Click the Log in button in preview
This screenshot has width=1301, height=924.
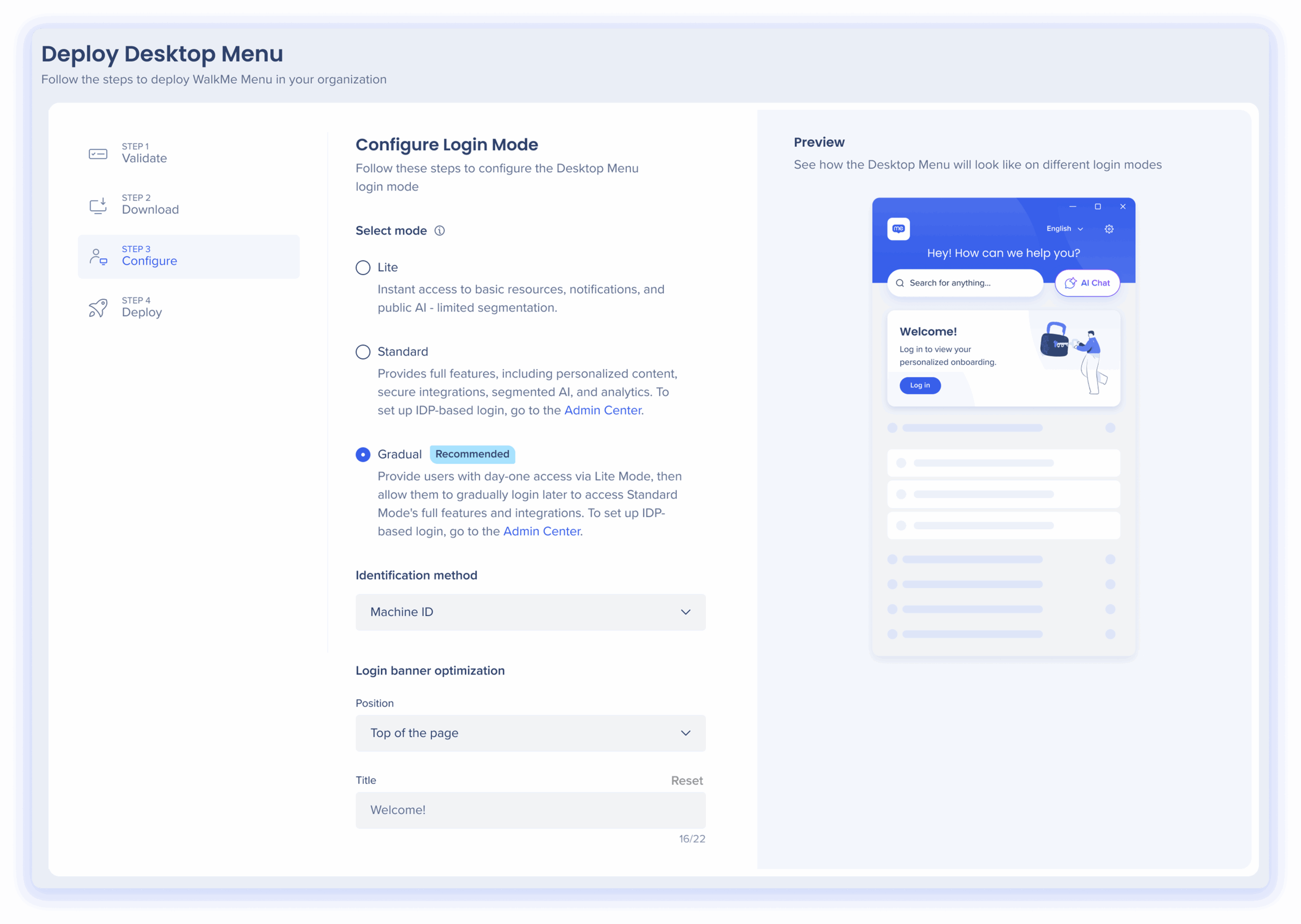pyautogui.click(x=920, y=385)
